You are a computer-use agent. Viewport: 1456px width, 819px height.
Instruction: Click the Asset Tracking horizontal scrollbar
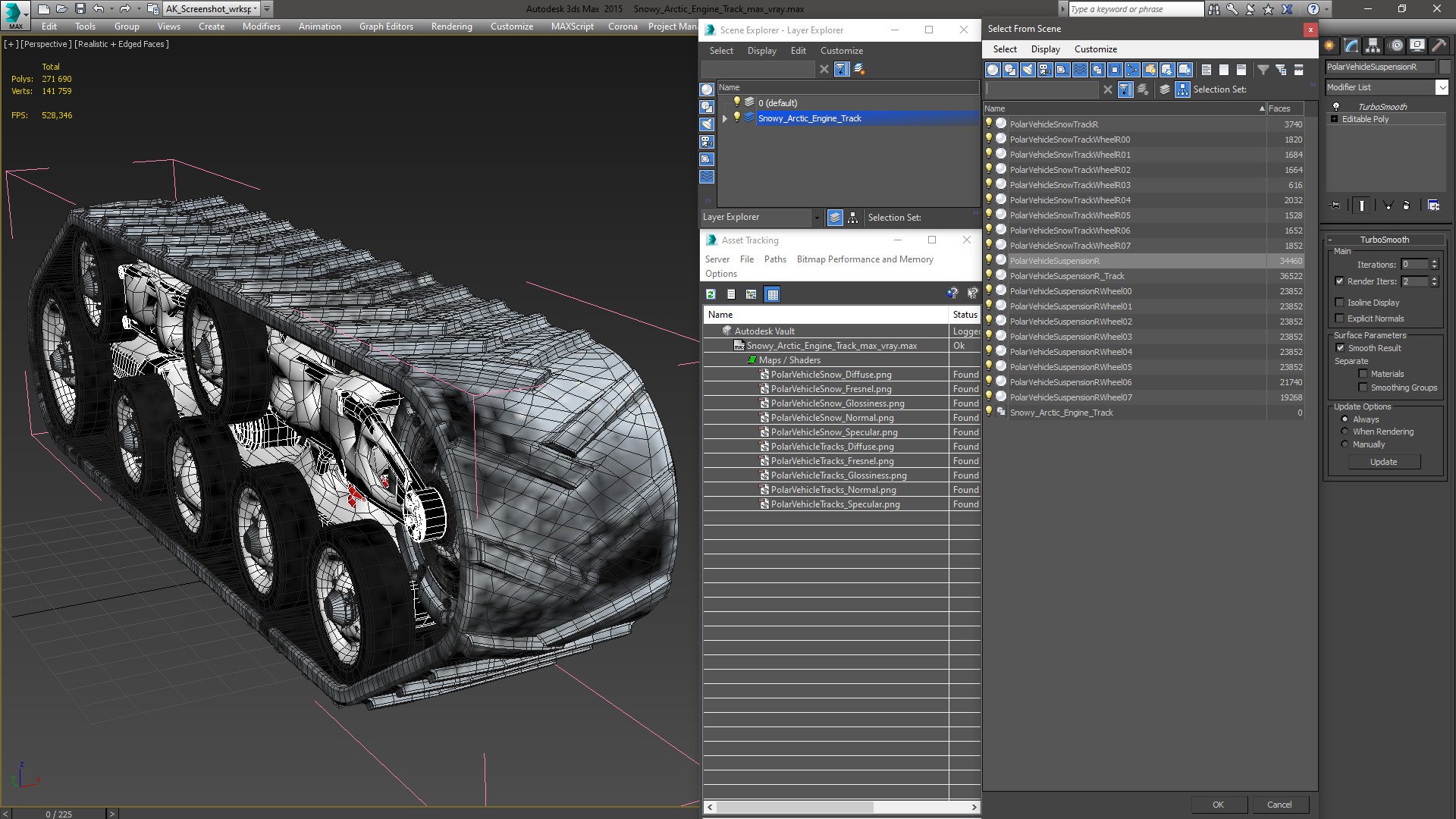[x=842, y=807]
